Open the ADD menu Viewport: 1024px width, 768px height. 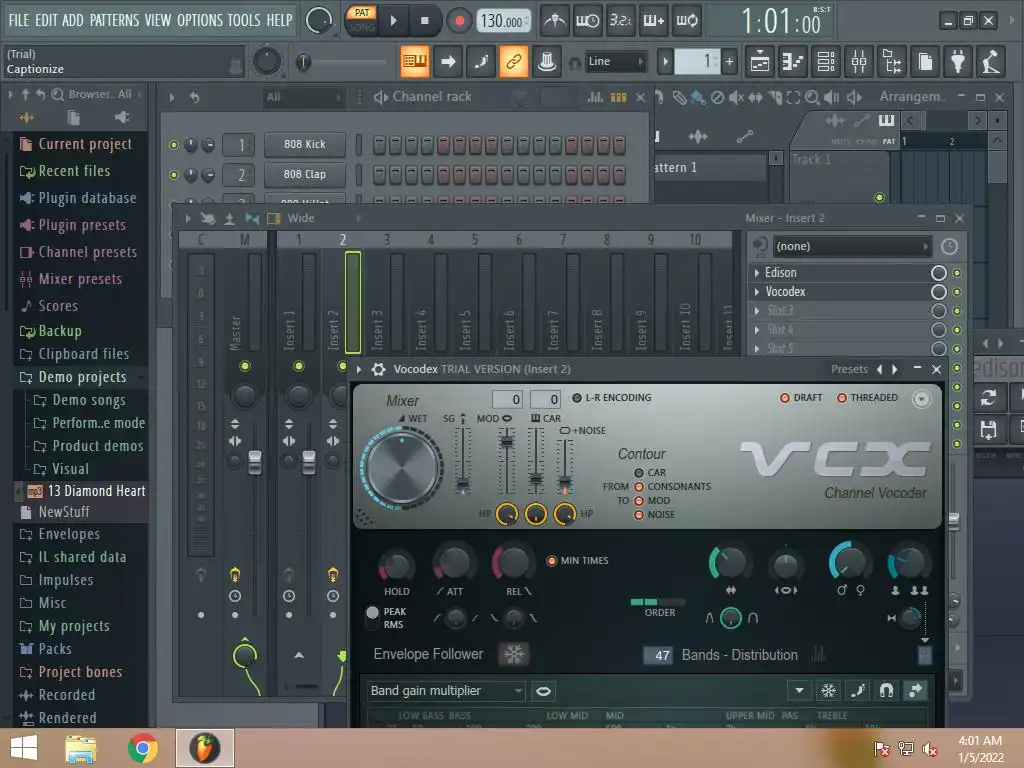click(x=72, y=20)
